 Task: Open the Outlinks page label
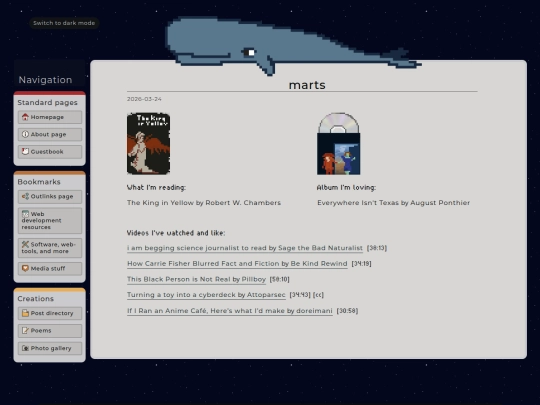click(x=52, y=196)
